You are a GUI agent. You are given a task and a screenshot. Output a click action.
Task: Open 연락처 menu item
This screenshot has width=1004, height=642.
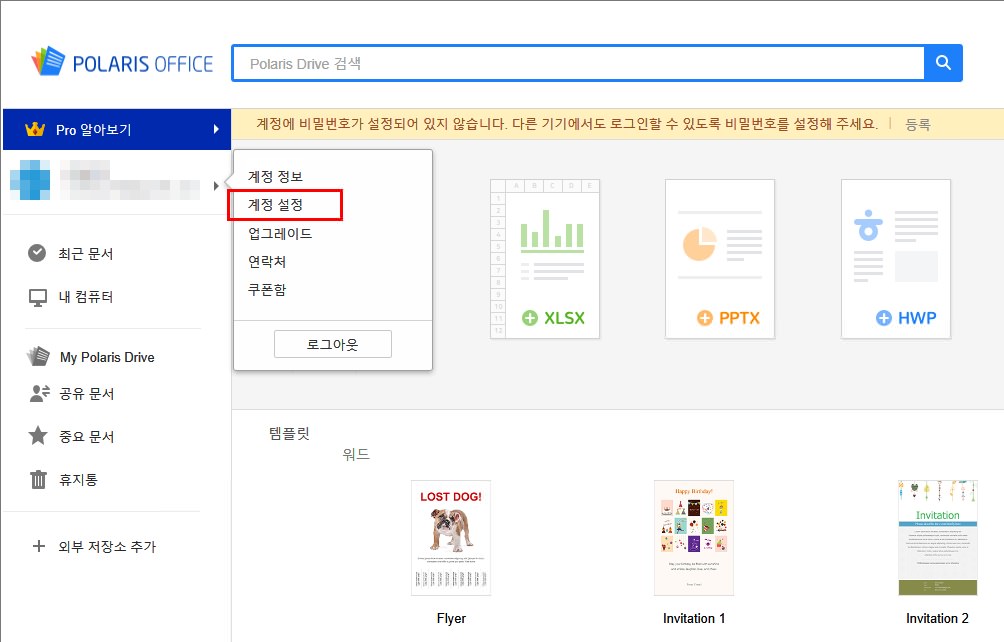pyautogui.click(x=267, y=262)
